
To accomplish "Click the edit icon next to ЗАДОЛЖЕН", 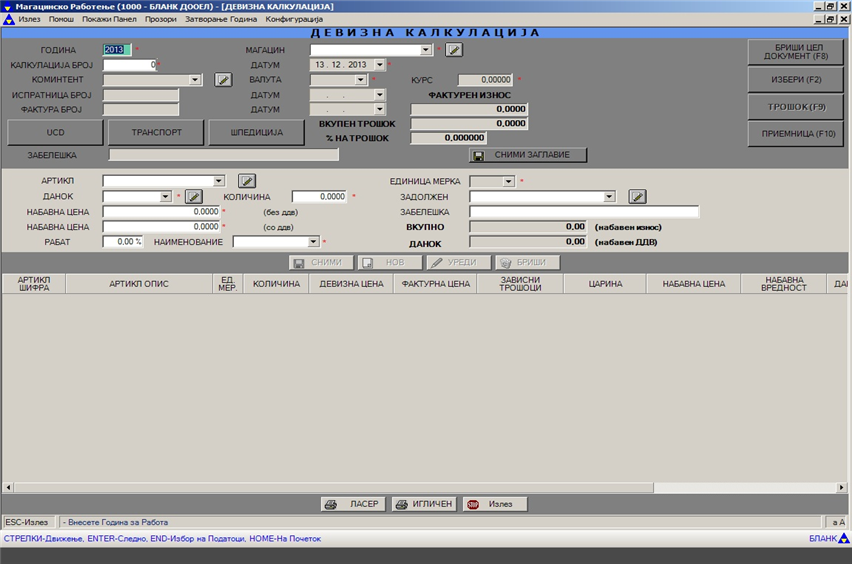I will (x=637, y=197).
